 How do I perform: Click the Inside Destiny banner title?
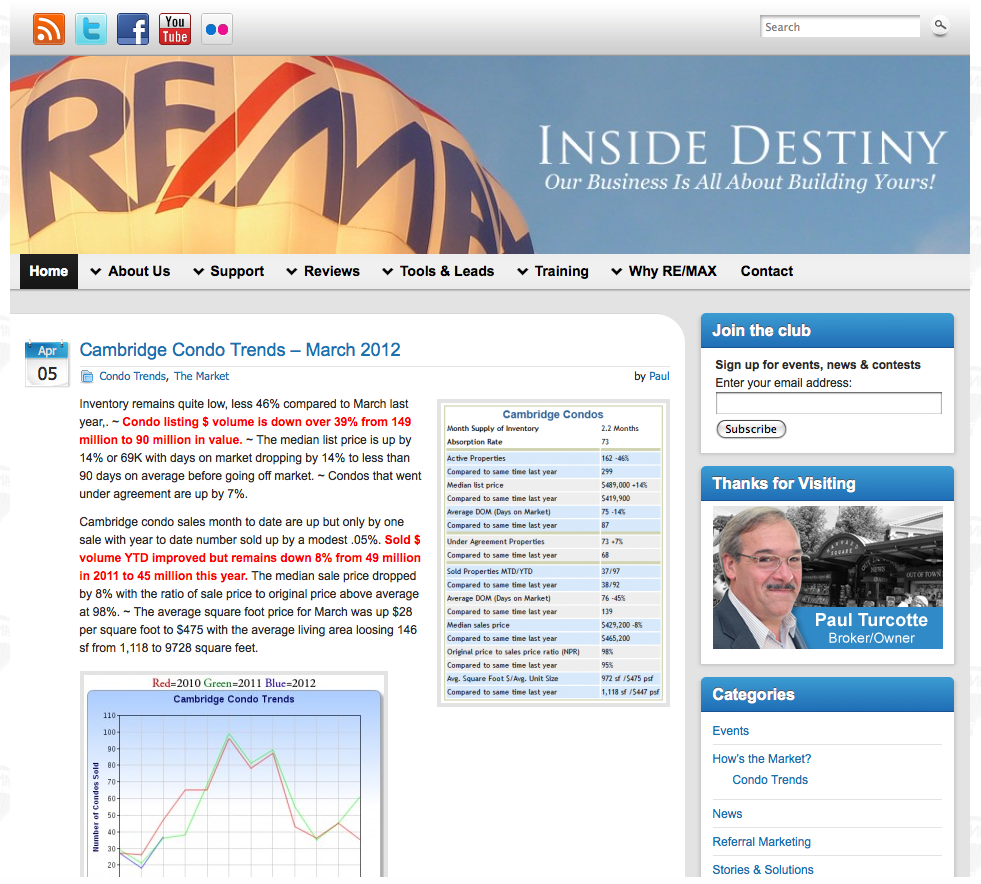coord(742,146)
